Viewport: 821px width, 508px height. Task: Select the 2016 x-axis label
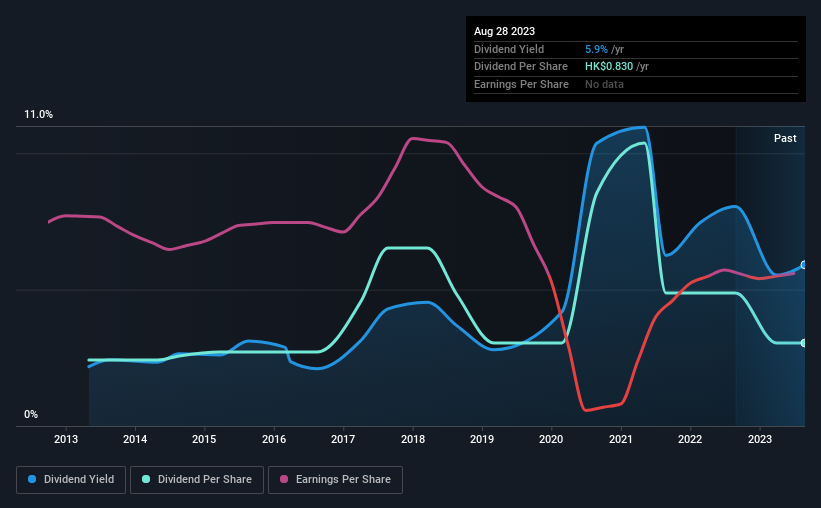pyautogui.click(x=274, y=439)
